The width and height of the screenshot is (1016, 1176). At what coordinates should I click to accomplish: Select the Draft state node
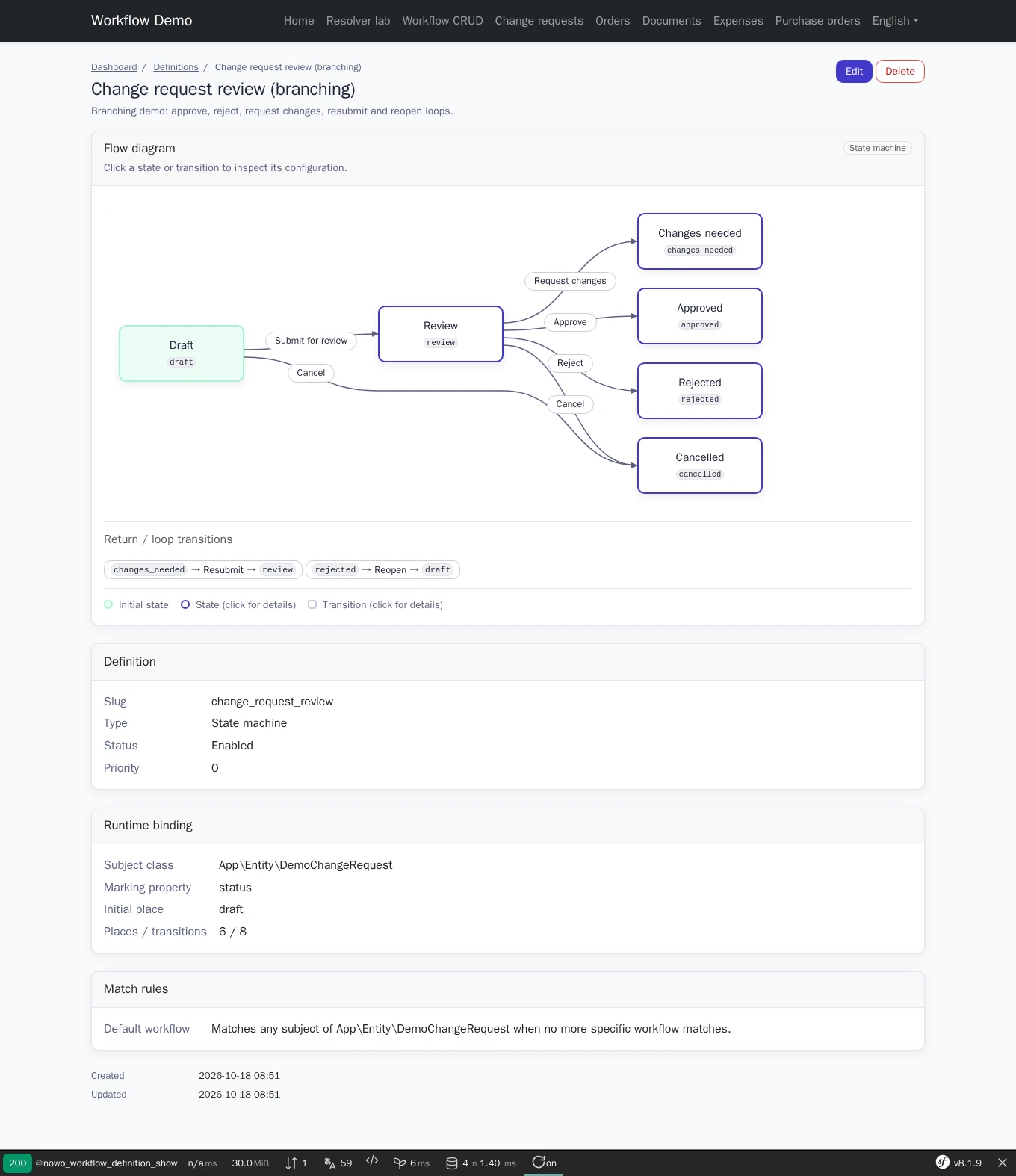click(182, 353)
